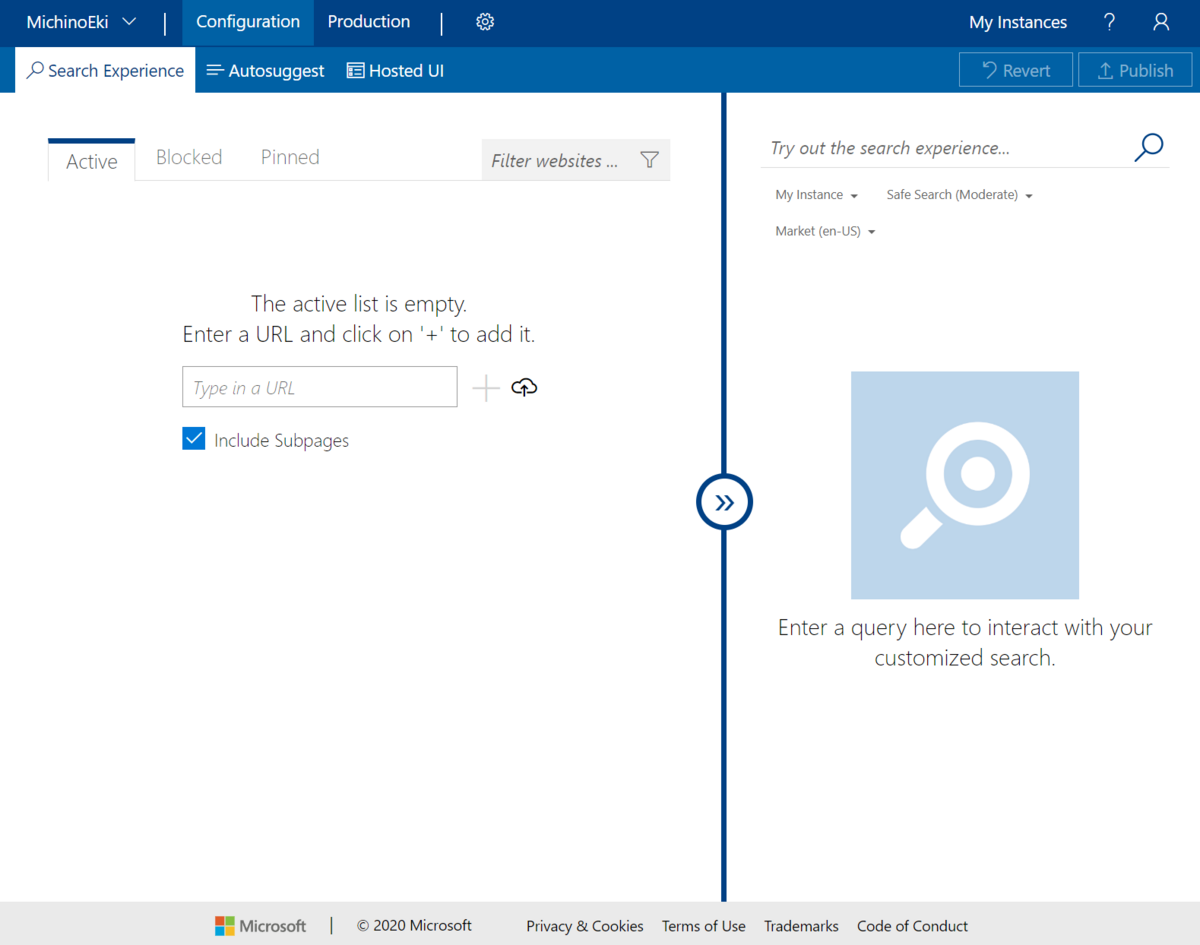Click the Revert button
Viewport: 1200px width, 945px height.
click(x=1016, y=70)
